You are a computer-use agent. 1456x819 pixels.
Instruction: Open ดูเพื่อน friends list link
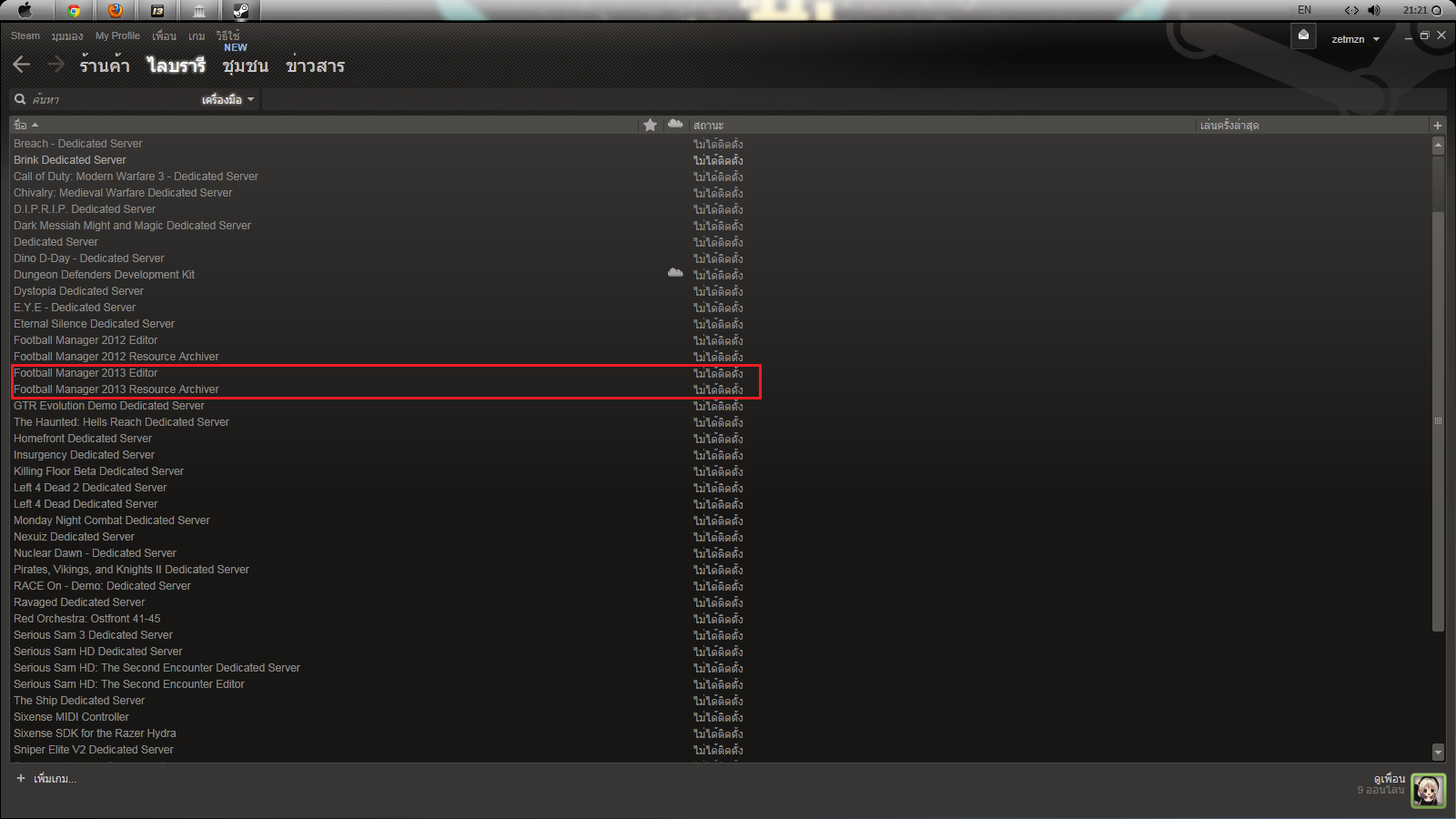pos(1390,779)
